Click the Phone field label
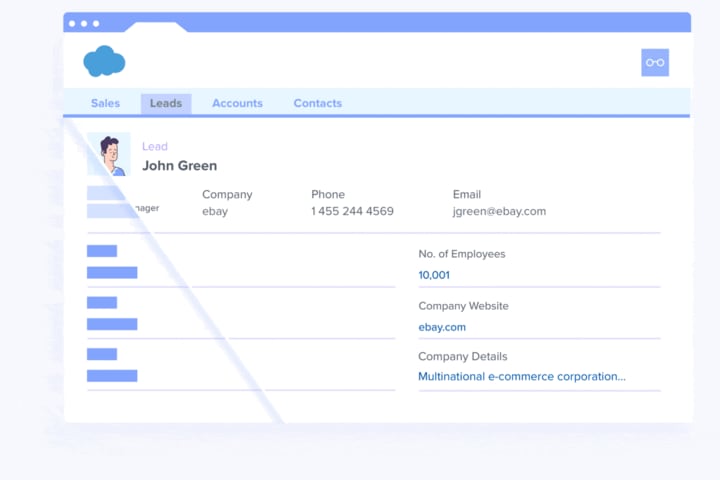This screenshot has height=480, width=720. (x=328, y=194)
